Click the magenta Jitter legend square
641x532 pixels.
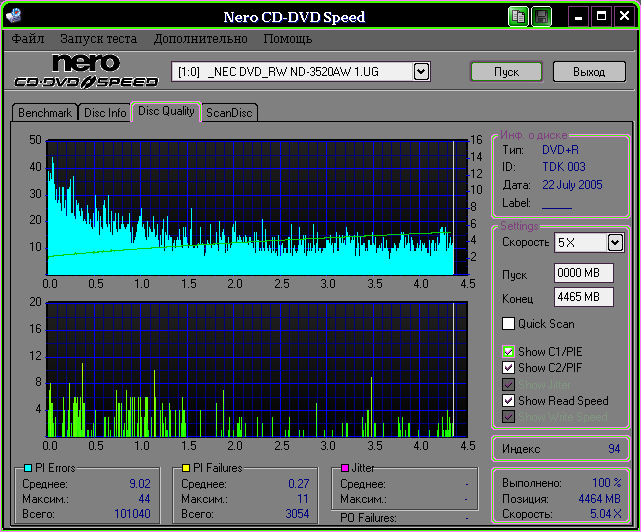click(344, 468)
